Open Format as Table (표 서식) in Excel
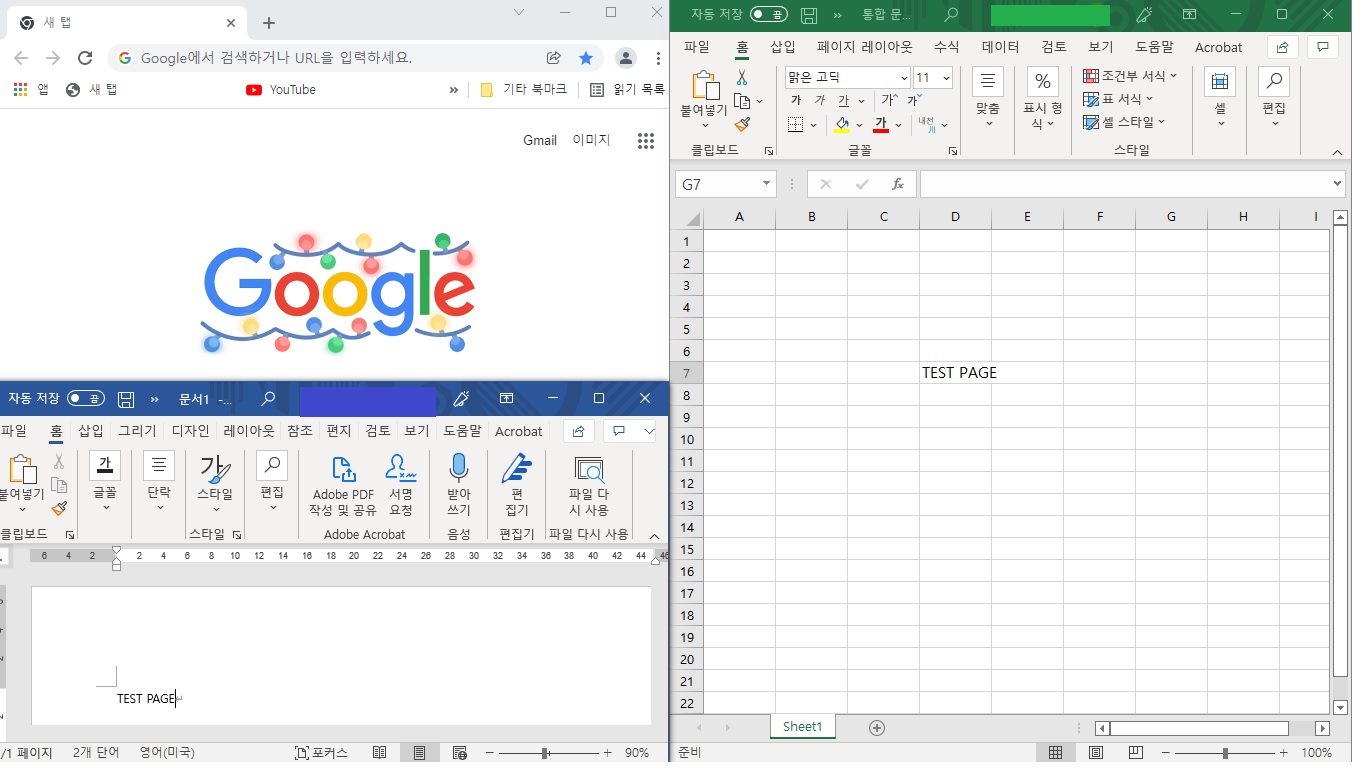The width and height of the screenshot is (1363, 771). [1119, 99]
